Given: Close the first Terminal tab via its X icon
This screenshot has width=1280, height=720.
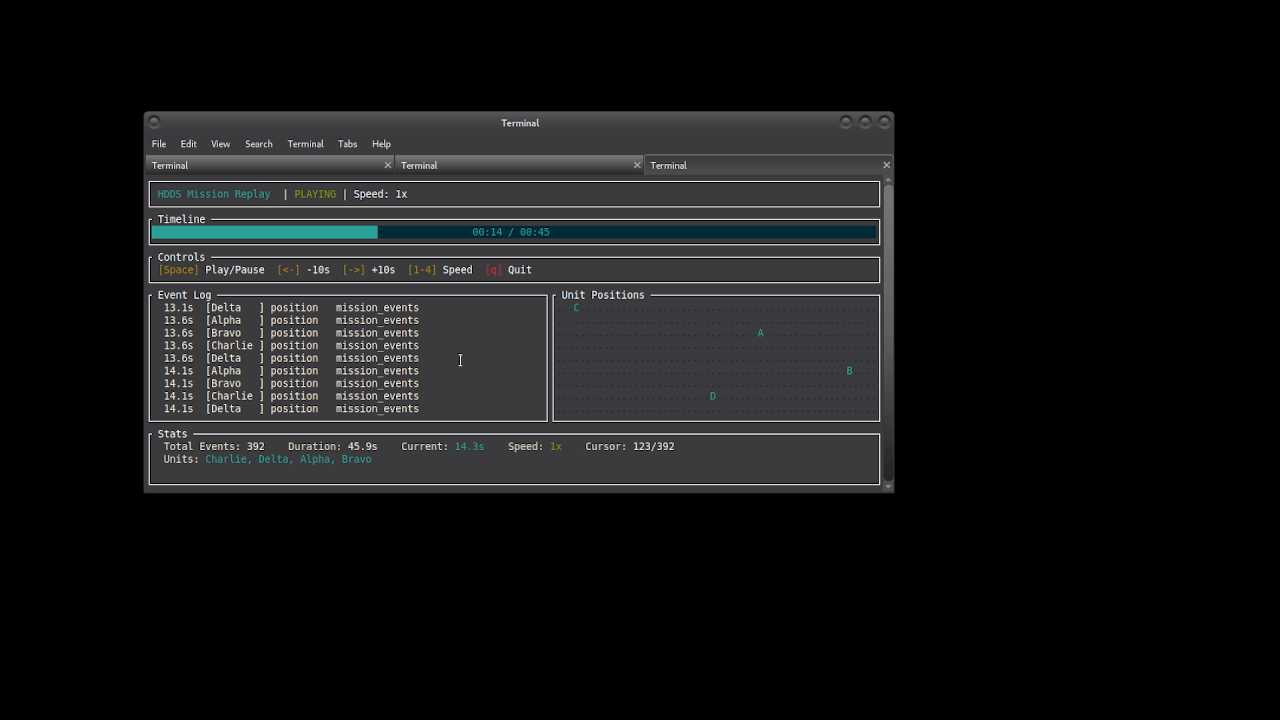Looking at the screenshot, I should [388, 165].
